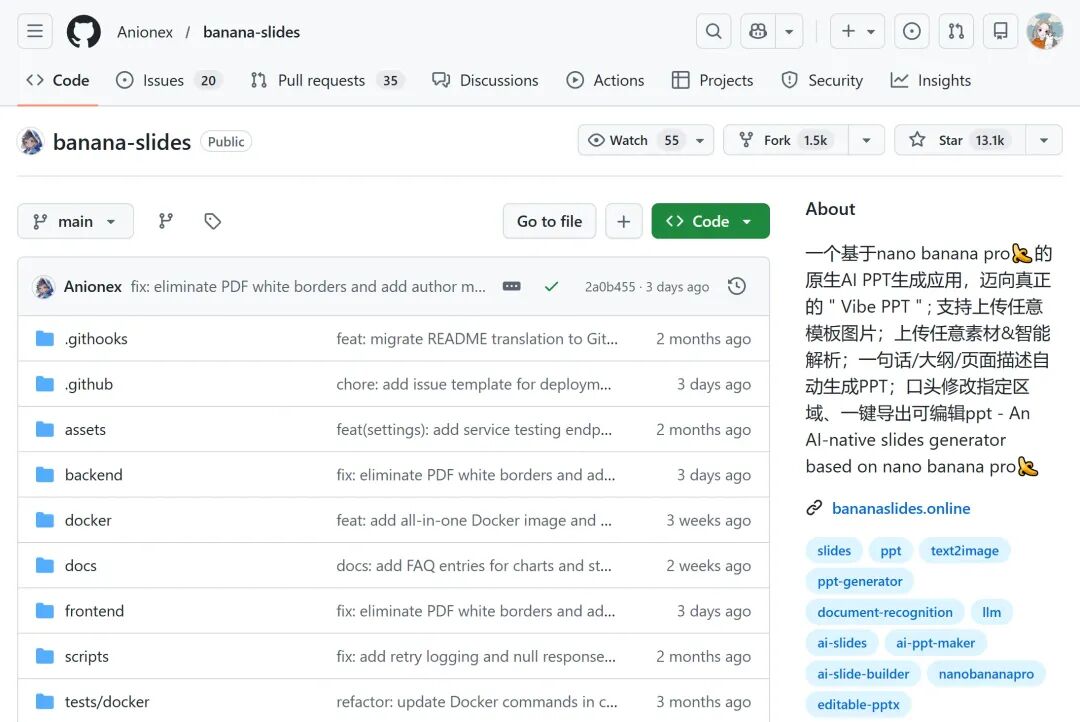Click the document-recognition topic tag
The image size is (1080, 722).
pos(885,612)
